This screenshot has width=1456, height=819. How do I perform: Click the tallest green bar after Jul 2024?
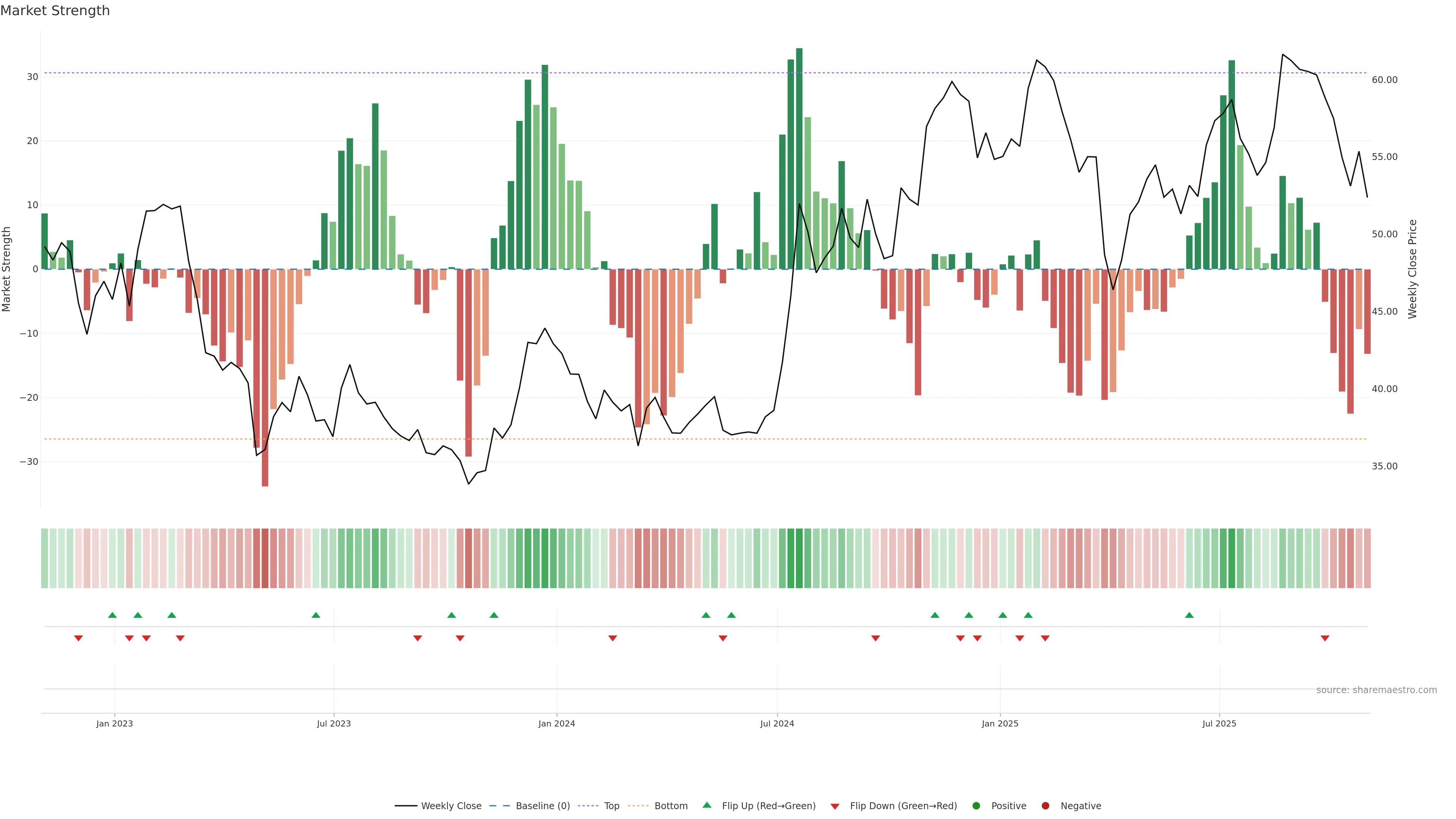799,158
